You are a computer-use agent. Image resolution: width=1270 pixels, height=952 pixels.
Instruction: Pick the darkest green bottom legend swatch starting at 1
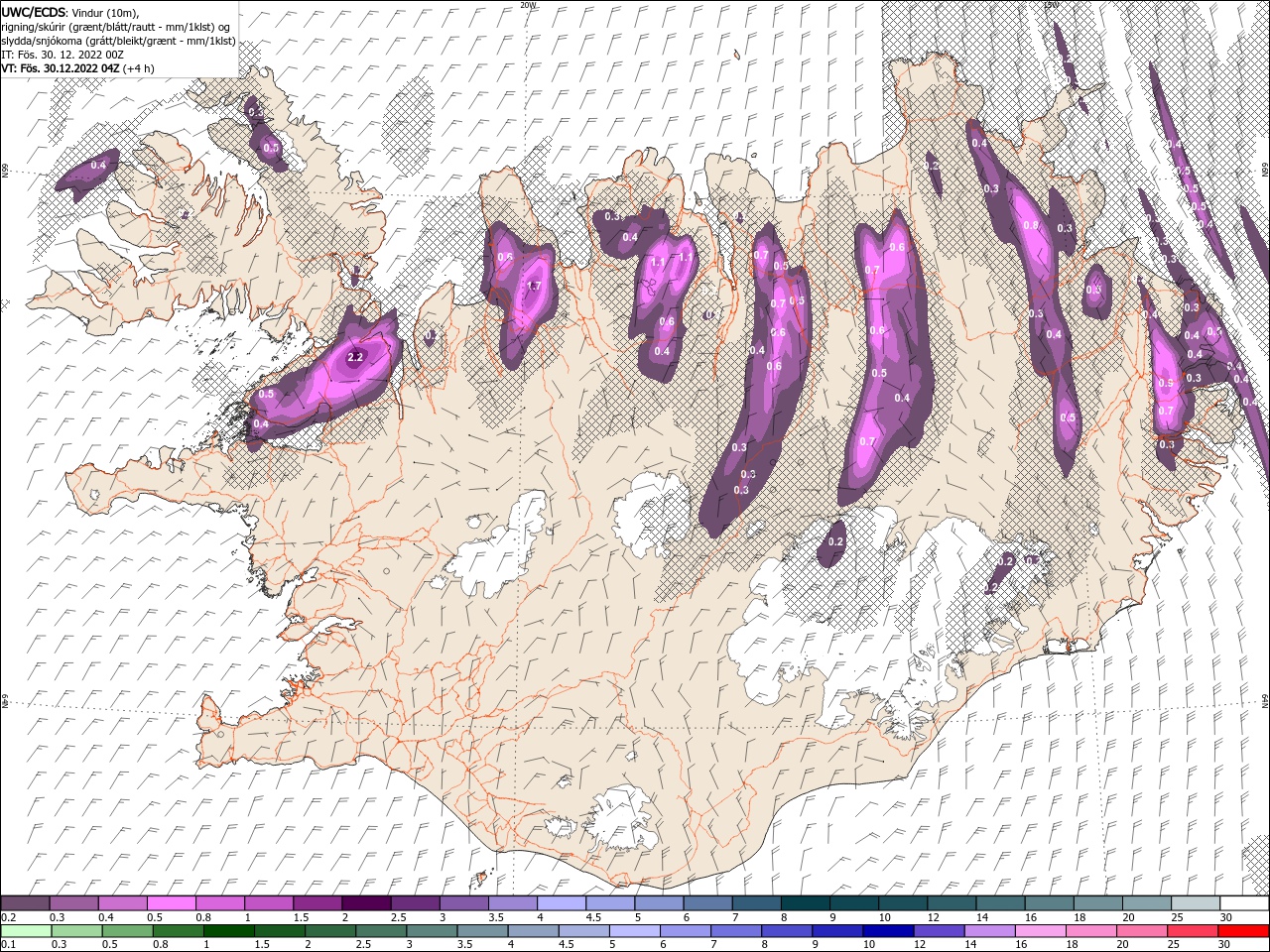[x=228, y=931]
